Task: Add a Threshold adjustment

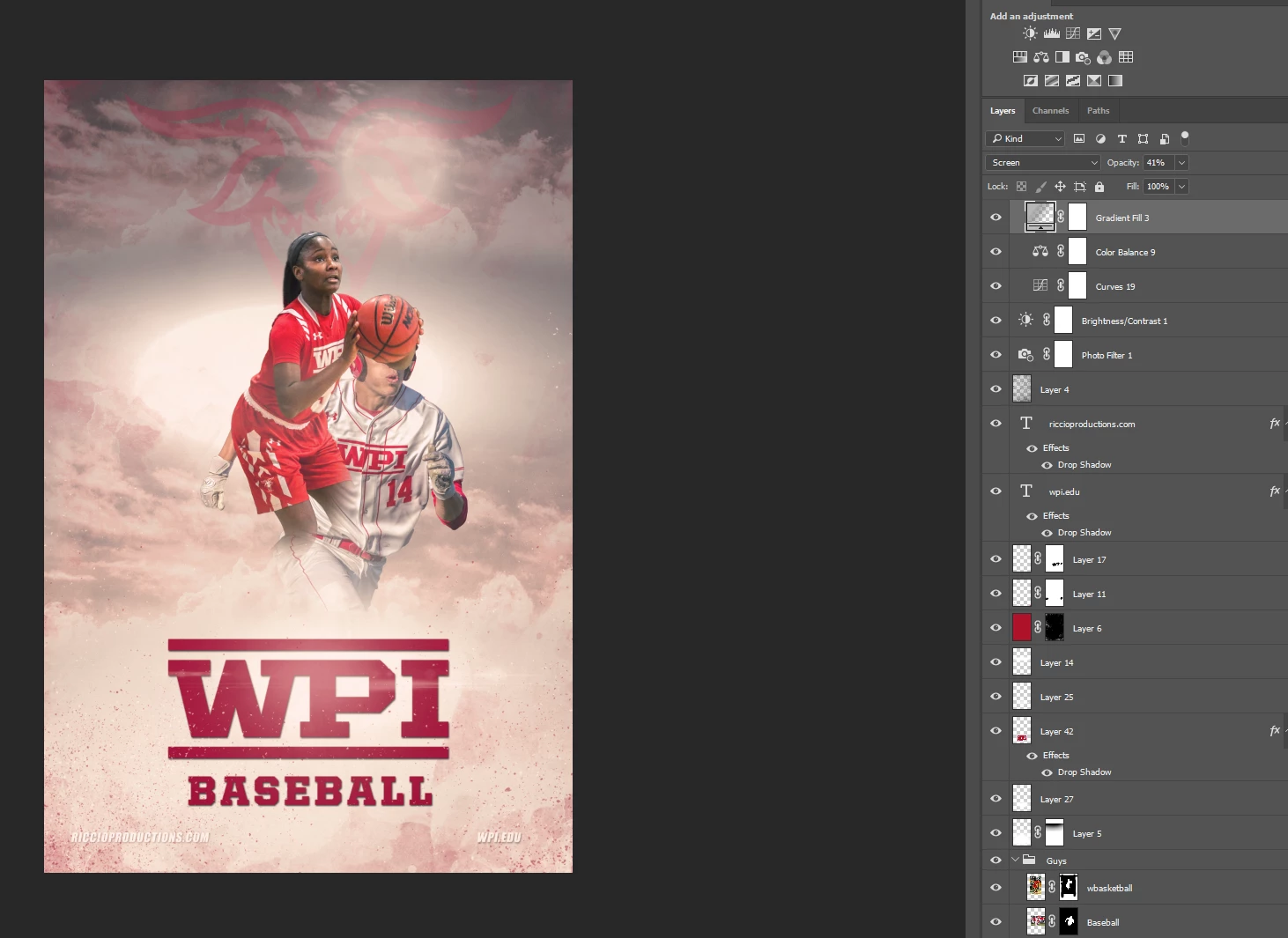Action: pos(1073,80)
